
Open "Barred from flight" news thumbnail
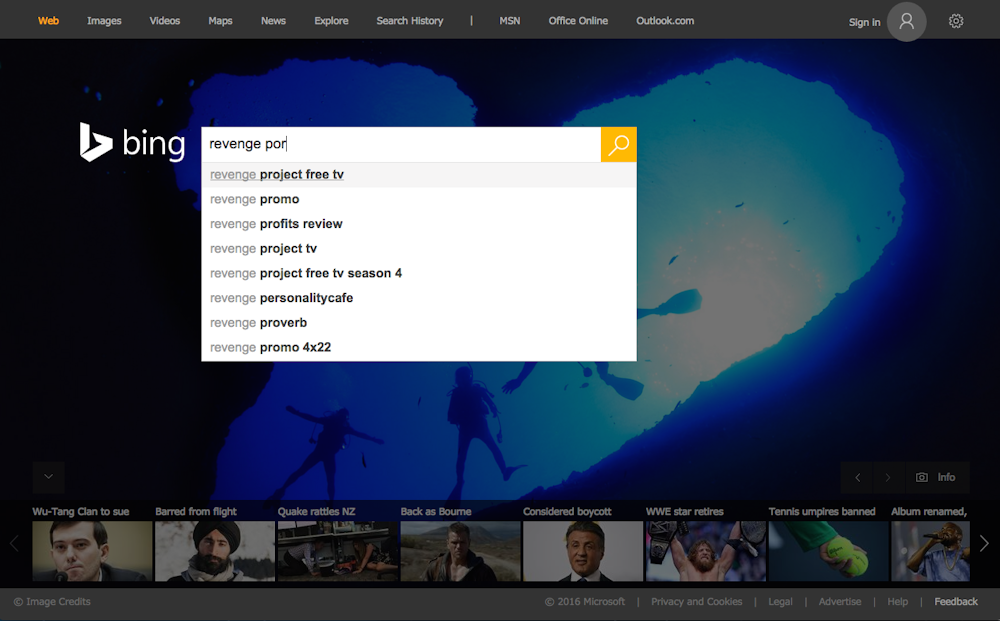coord(215,551)
